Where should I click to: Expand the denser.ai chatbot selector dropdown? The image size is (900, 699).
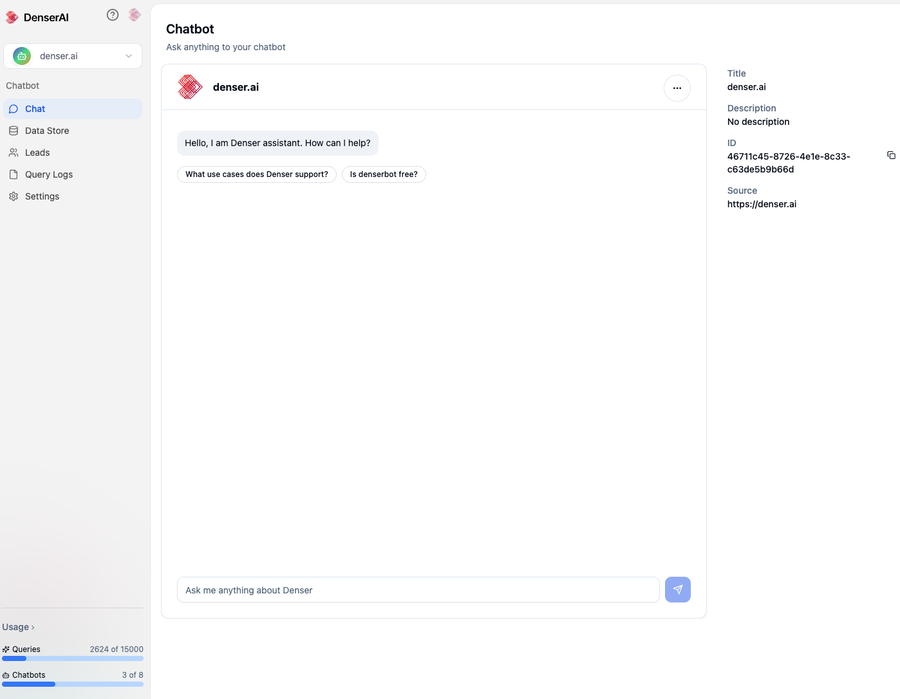pos(72,56)
